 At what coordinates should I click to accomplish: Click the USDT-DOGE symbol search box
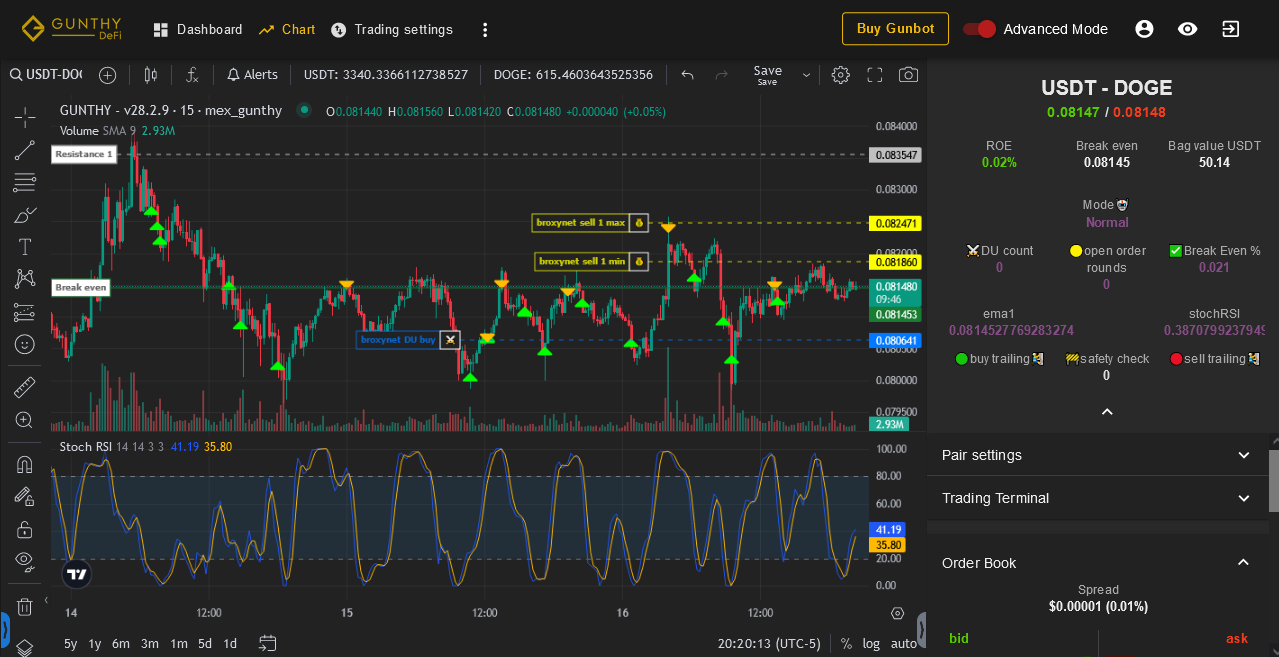[x=47, y=75]
